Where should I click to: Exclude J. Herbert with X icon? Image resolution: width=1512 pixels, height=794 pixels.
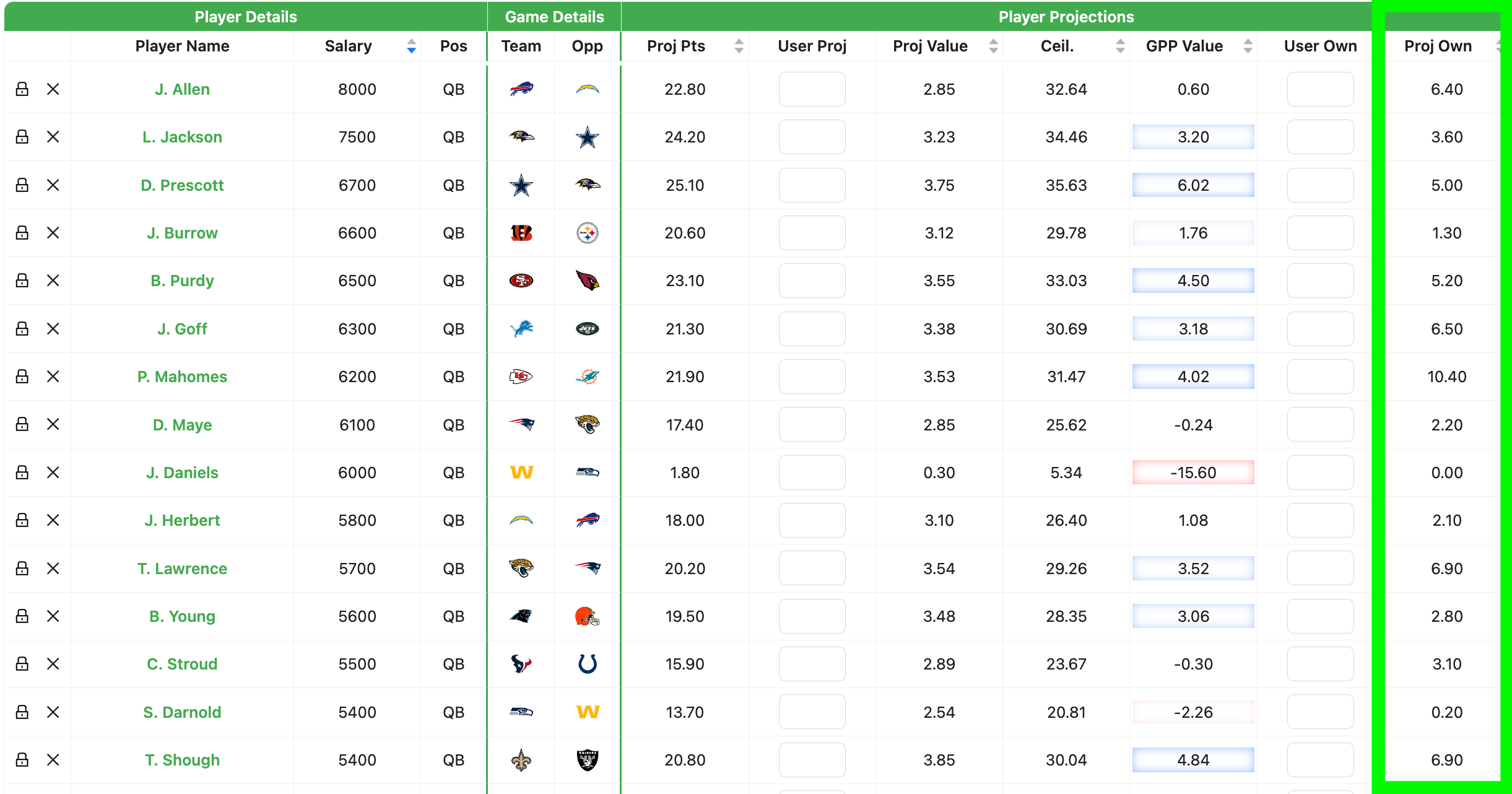53,520
